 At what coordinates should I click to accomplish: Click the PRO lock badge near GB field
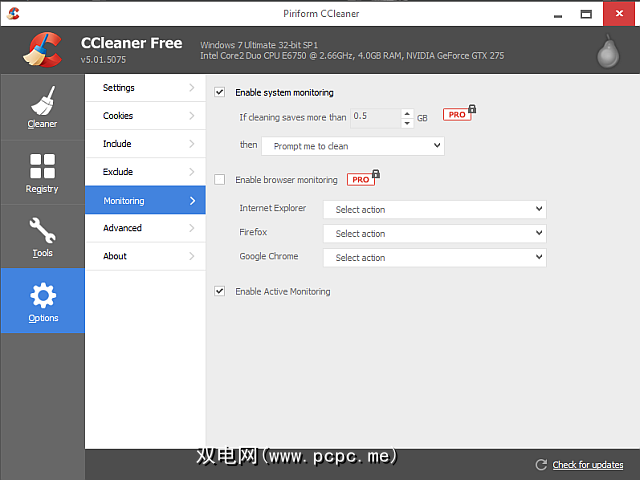(x=459, y=113)
